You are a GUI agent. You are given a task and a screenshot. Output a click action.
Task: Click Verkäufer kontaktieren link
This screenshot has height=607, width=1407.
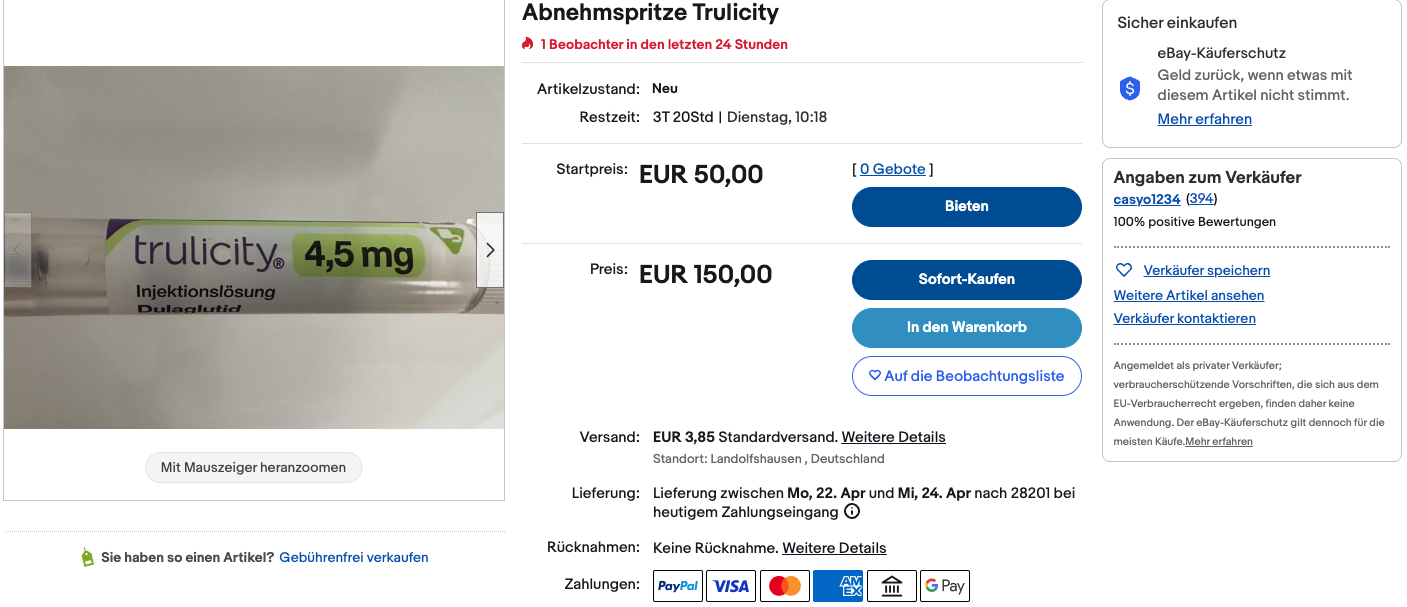[x=1185, y=318]
